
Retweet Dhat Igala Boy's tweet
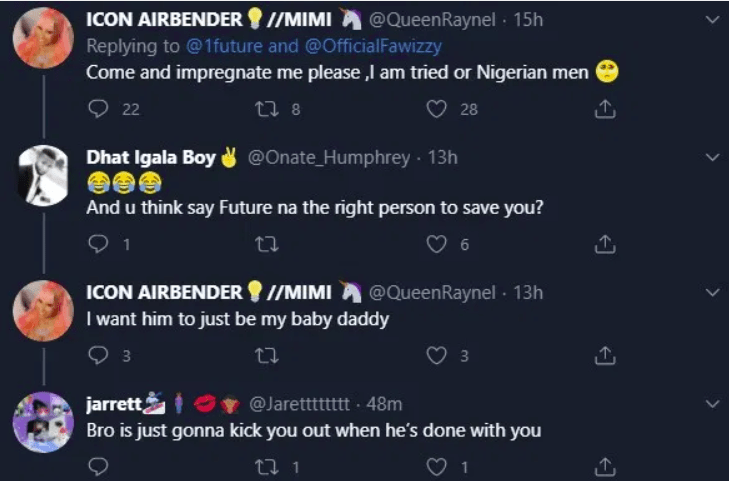267,244
